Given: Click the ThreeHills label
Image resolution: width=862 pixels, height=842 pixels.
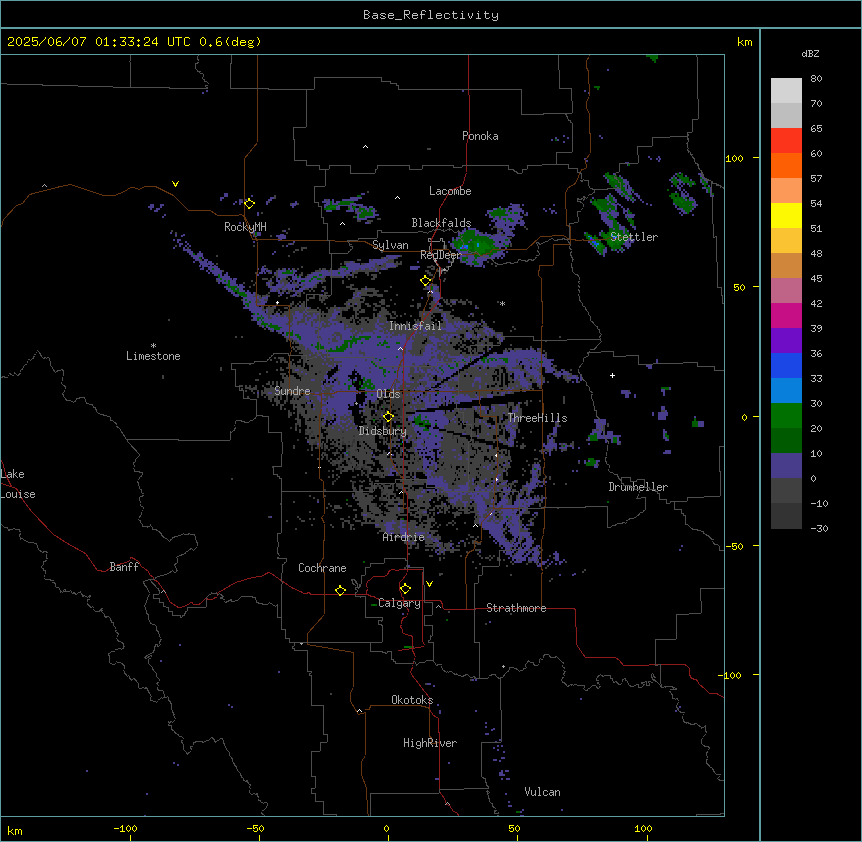Looking at the screenshot, I should [x=537, y=418].
